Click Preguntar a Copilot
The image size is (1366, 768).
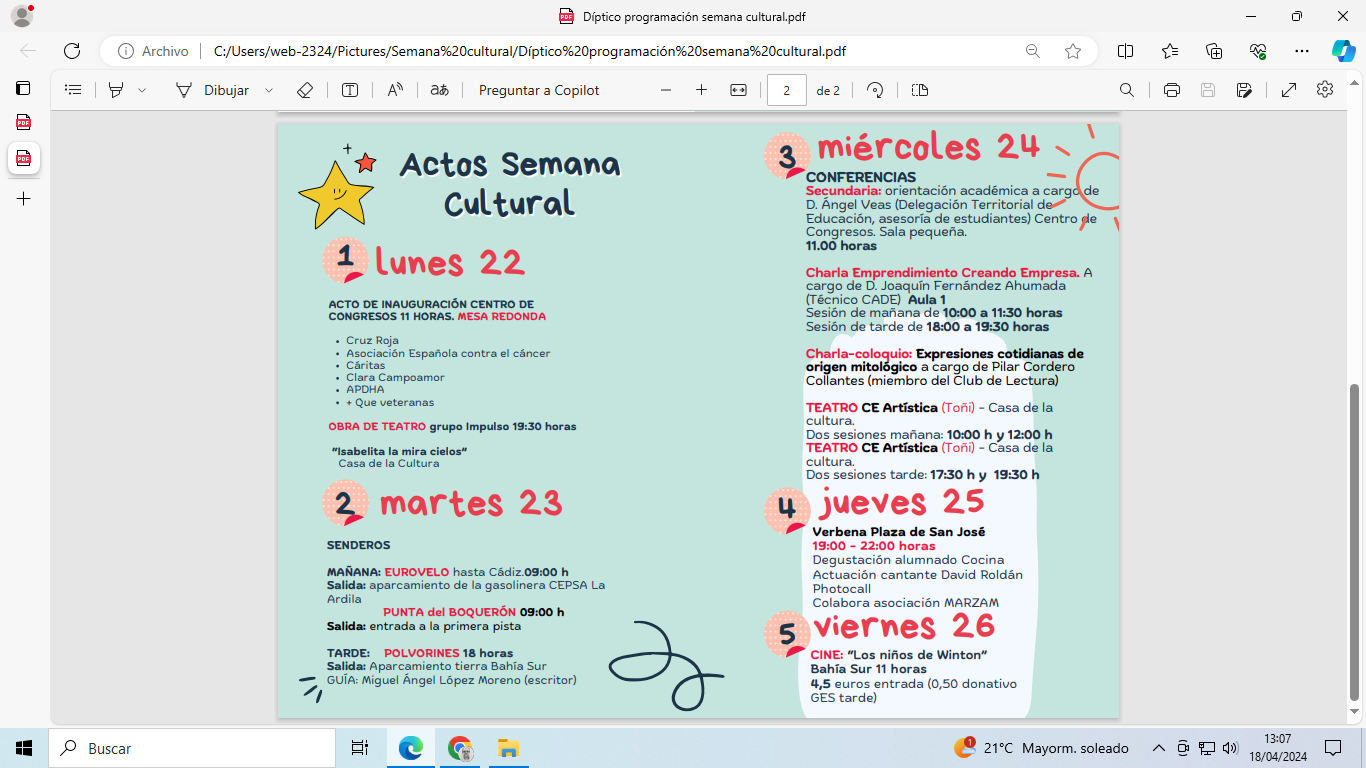coord(539,90)
